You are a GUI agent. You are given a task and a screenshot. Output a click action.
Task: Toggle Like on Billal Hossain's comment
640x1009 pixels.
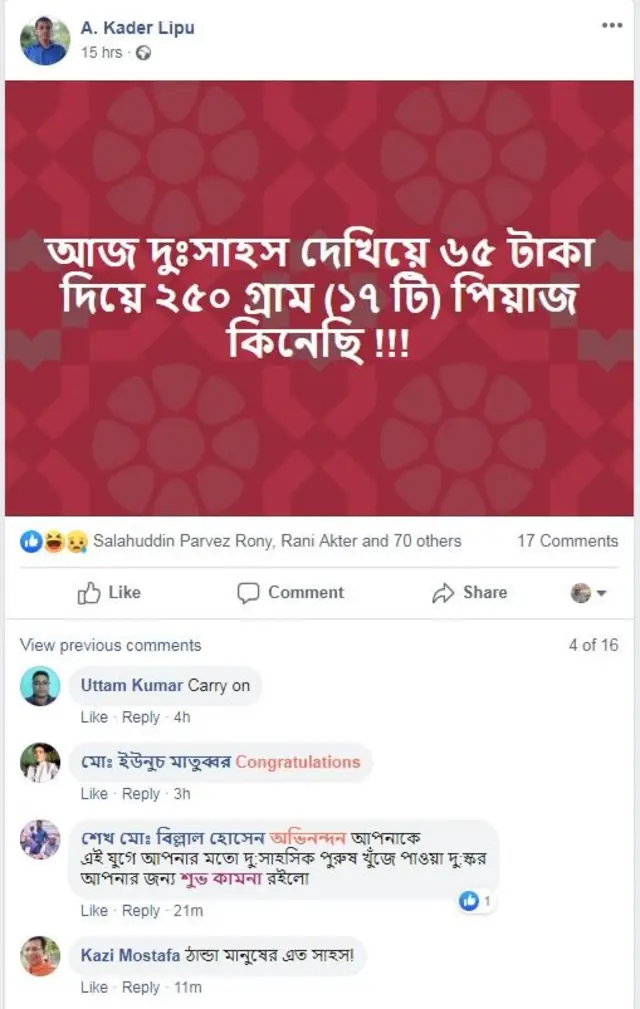point(94,911)
